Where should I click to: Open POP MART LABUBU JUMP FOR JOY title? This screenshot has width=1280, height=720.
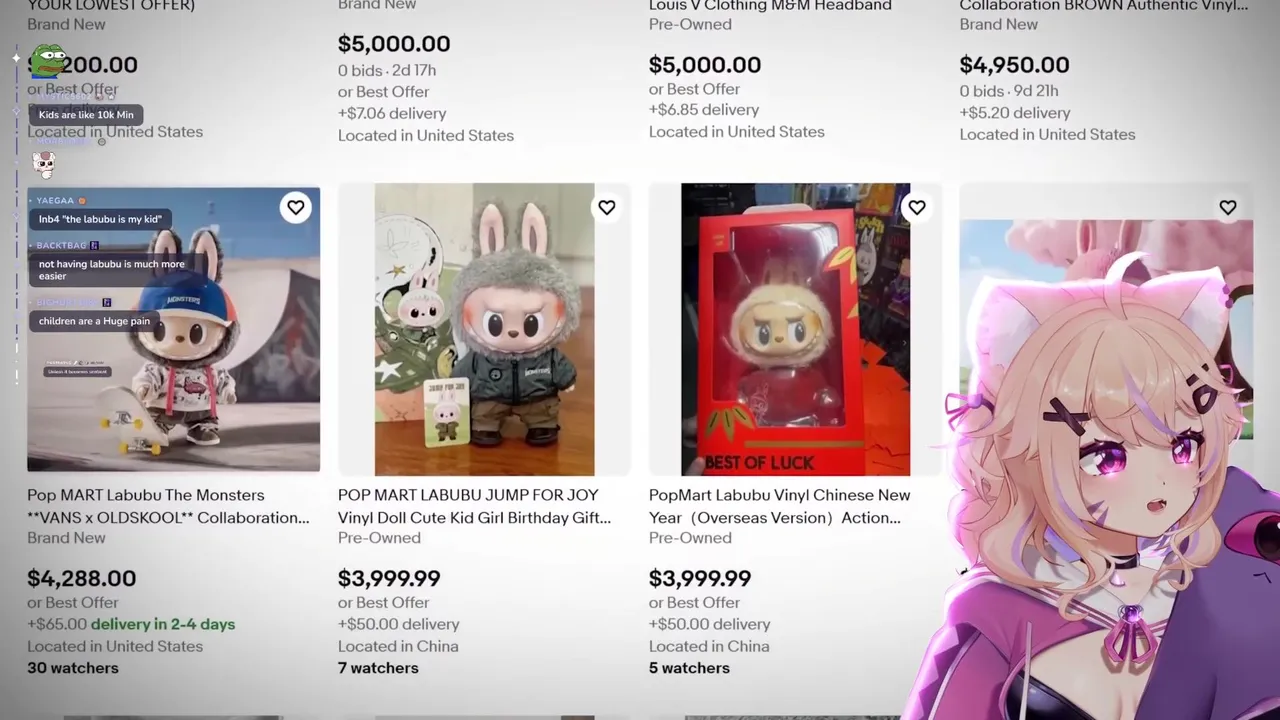(x=474, y=506)
